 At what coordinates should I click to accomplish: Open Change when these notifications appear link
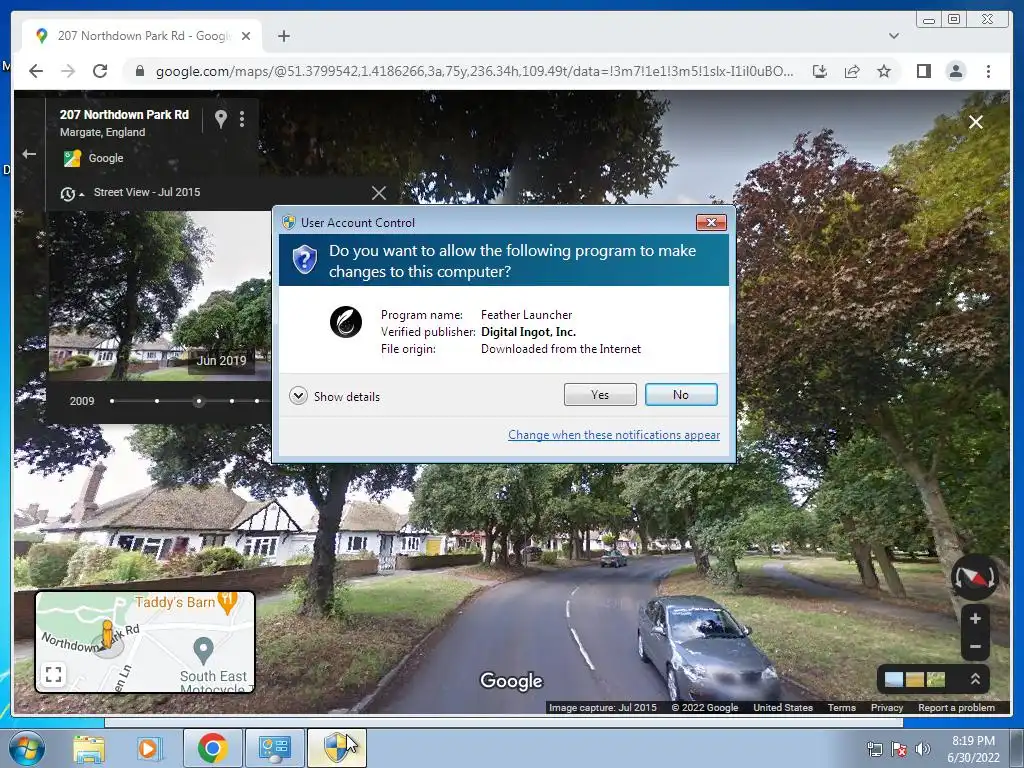tap(614, 435)
